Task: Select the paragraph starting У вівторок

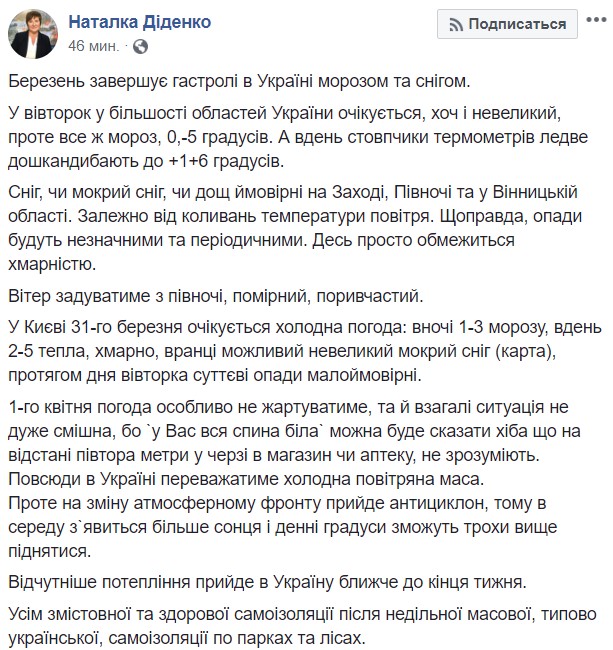Action: [x=298, y=137]
